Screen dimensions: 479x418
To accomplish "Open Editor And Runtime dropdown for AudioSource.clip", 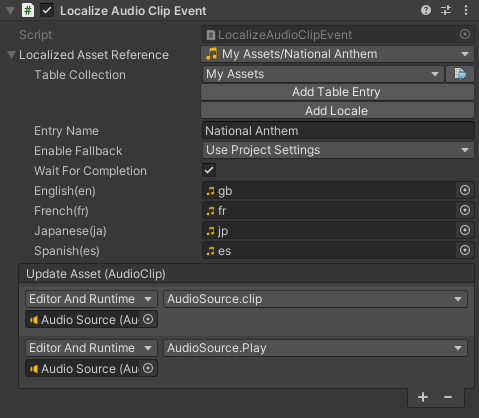I will coord(91,299).
